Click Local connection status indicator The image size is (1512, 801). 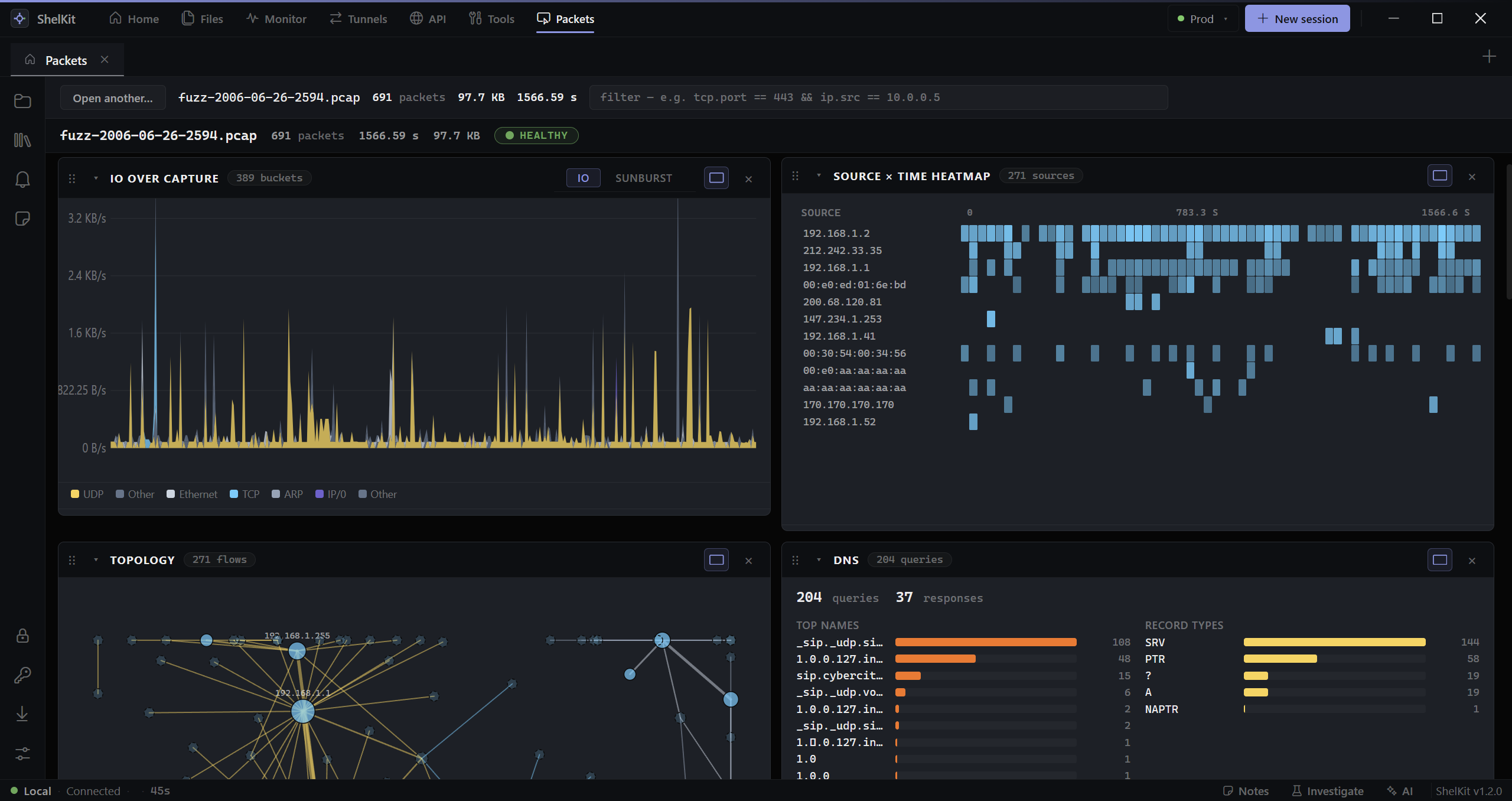pyautogui.click(x=31, y=791)
